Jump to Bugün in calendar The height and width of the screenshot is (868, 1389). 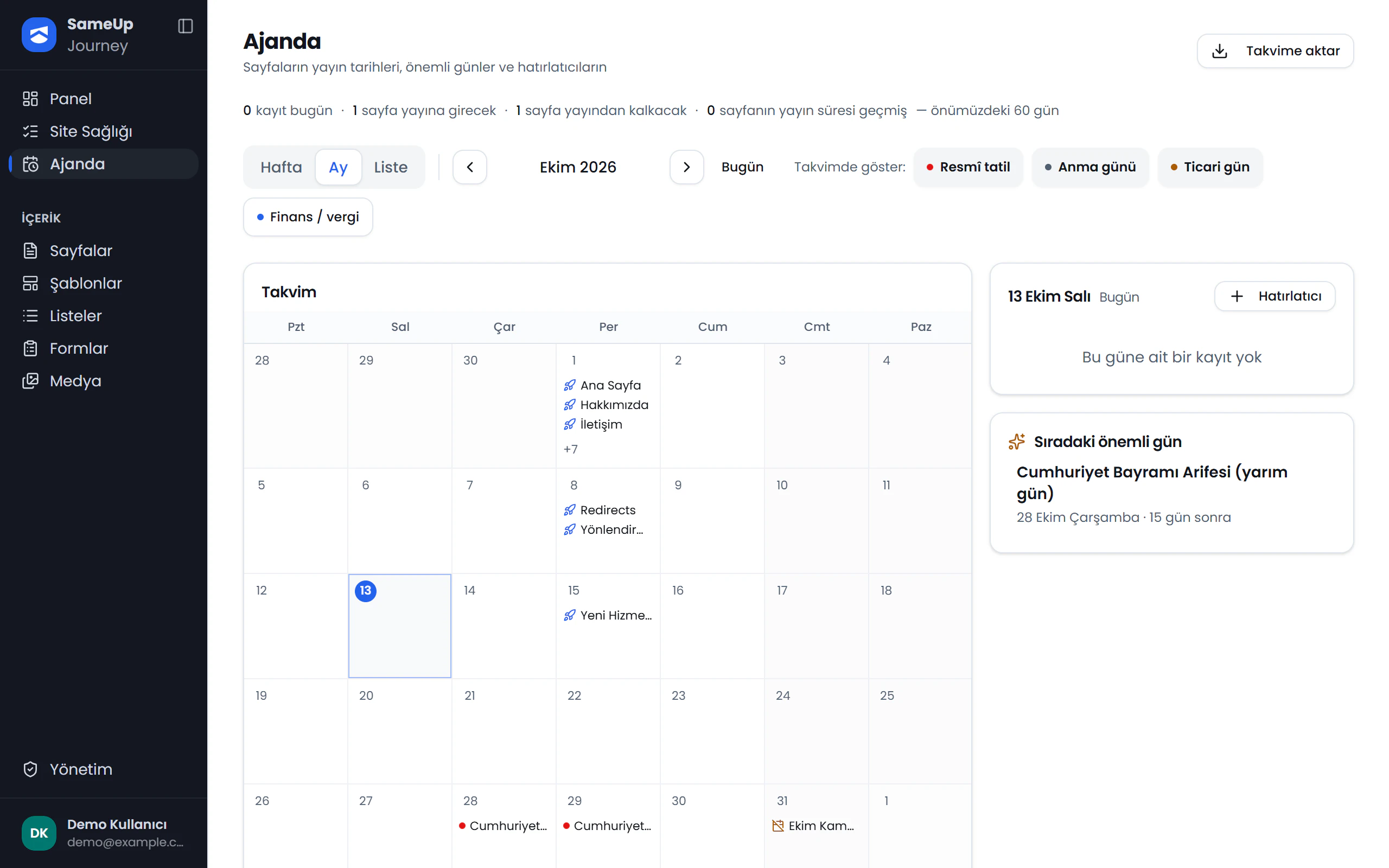pos(742,167)
